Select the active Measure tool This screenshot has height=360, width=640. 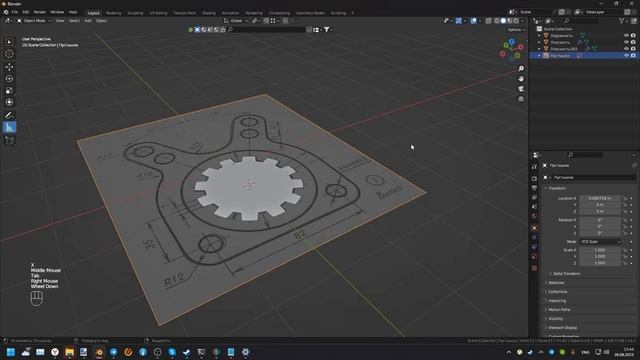click(9, 127)
